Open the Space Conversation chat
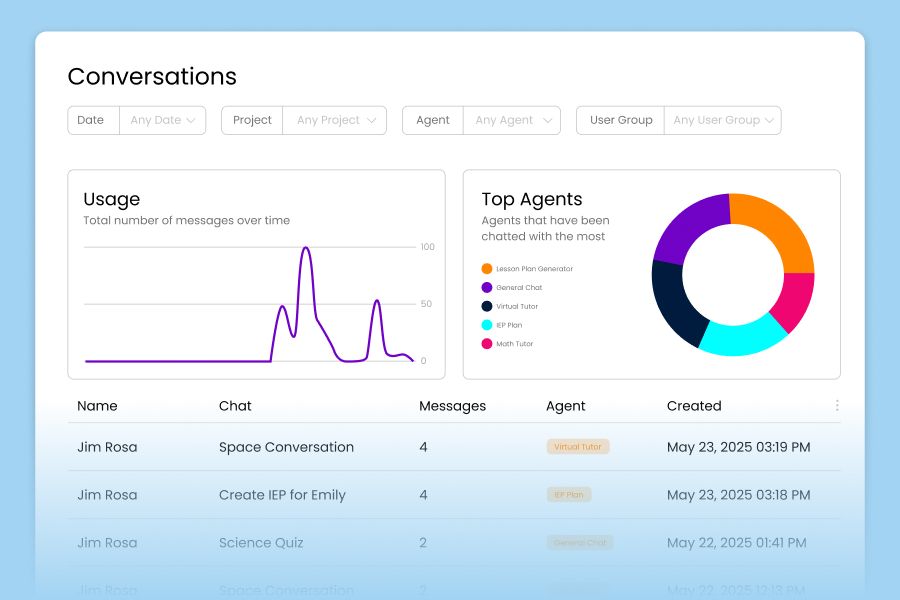The height and width of the screenshot is (600, 900). pos(286,447)
